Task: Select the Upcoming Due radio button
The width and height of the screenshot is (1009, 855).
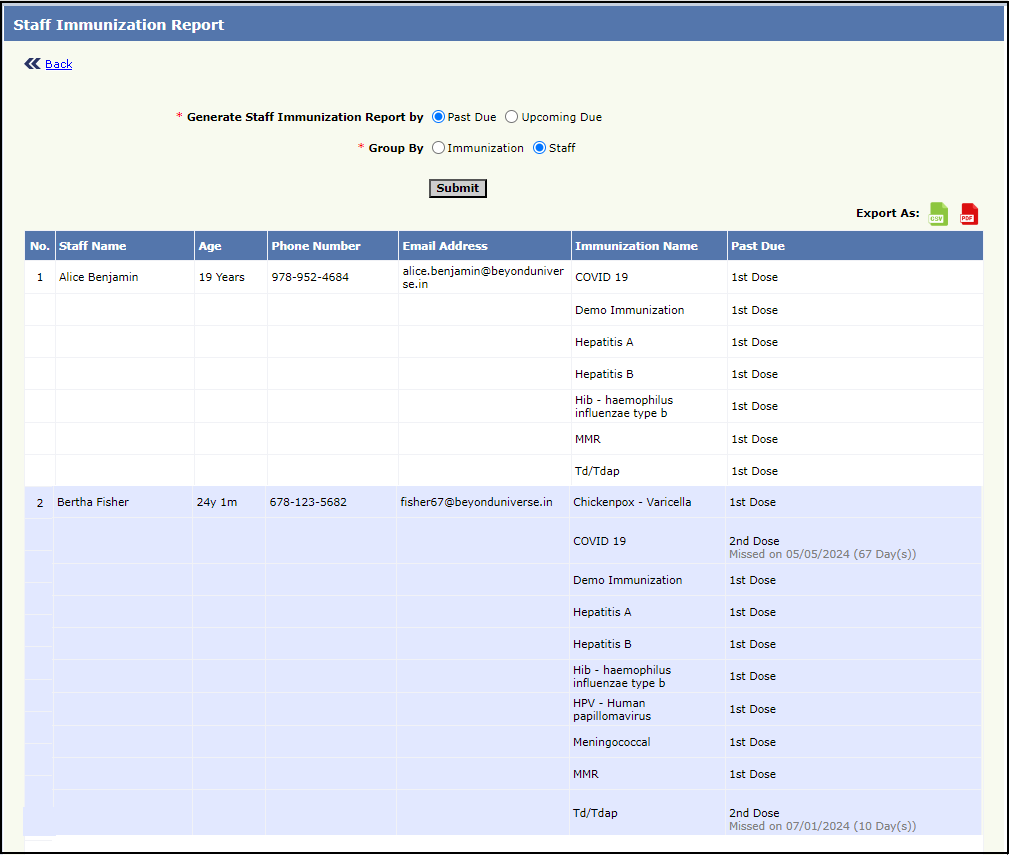Action: (x=512, y=117)
